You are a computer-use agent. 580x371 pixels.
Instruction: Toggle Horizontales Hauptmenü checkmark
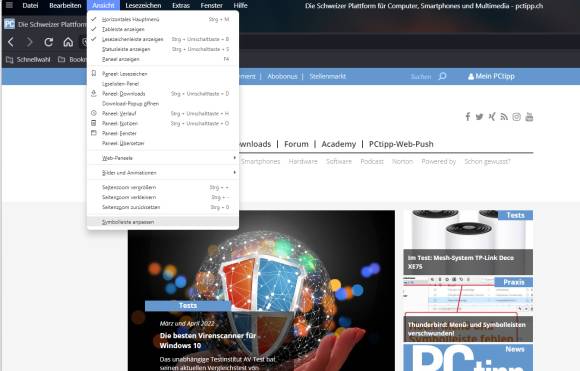click(163, 19)
